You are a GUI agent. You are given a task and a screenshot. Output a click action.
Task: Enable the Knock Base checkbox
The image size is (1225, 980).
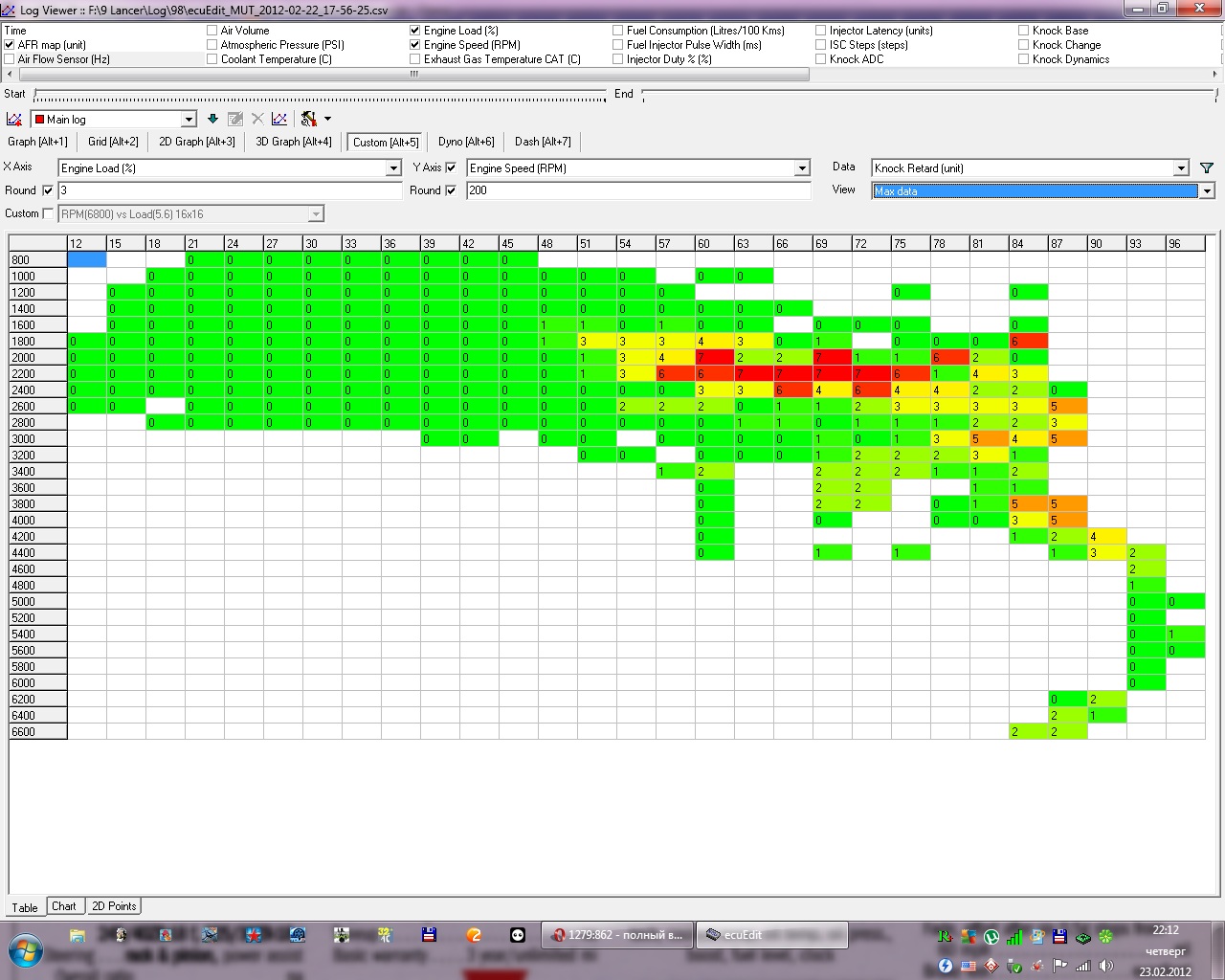(x=1024, y=31)
